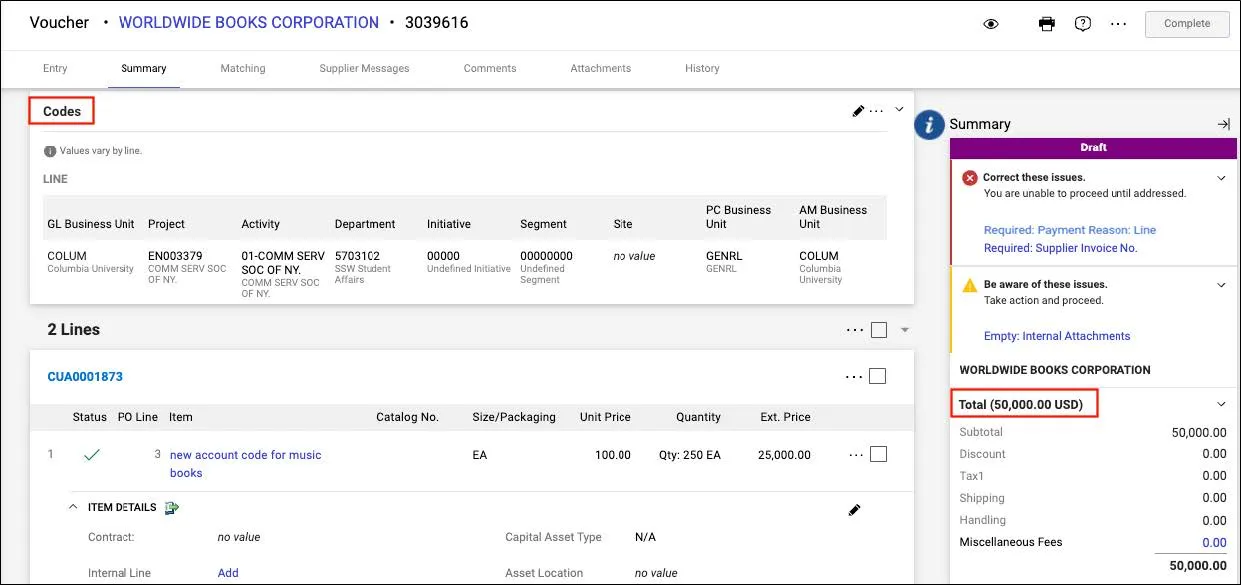This screenshot has height=585, width=1241.
Task: Click the Complete button
Action: tap(1187, 24)
